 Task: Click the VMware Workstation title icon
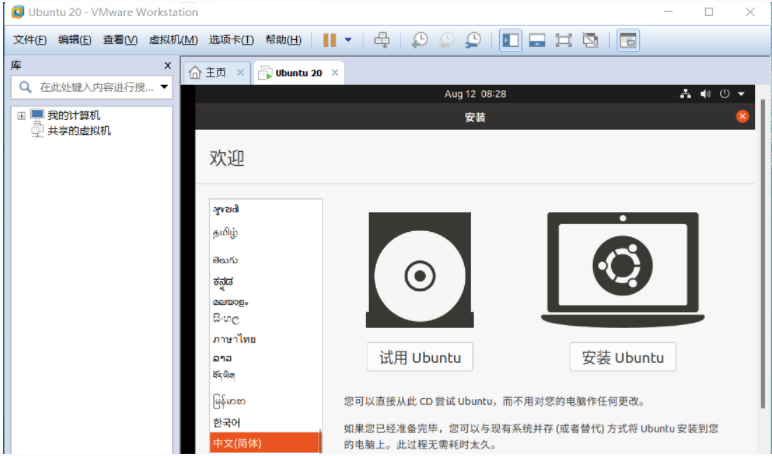click(18, 12)
